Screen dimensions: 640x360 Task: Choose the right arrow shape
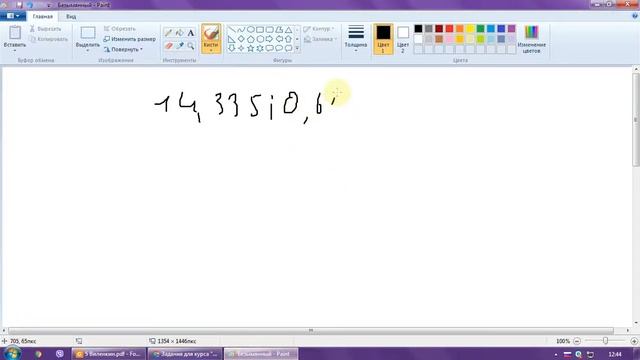click(x=269, y=39)
